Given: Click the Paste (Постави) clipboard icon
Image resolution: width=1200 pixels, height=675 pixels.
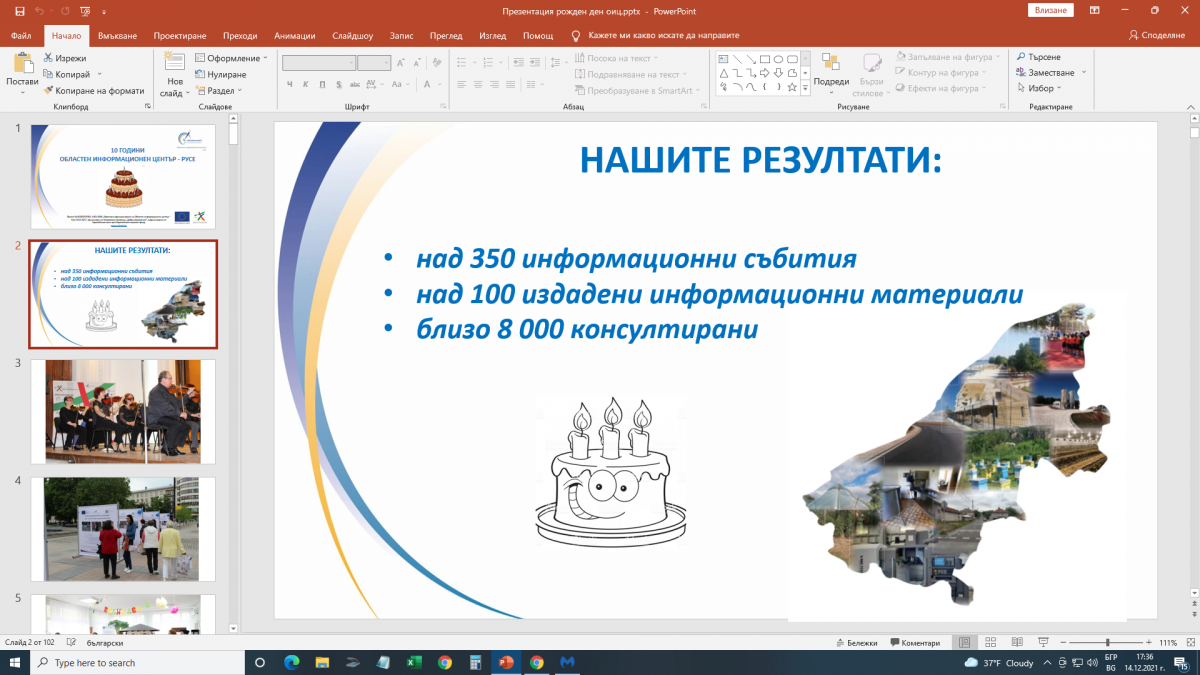Looking at the screenshot, I should click(22, 64).
